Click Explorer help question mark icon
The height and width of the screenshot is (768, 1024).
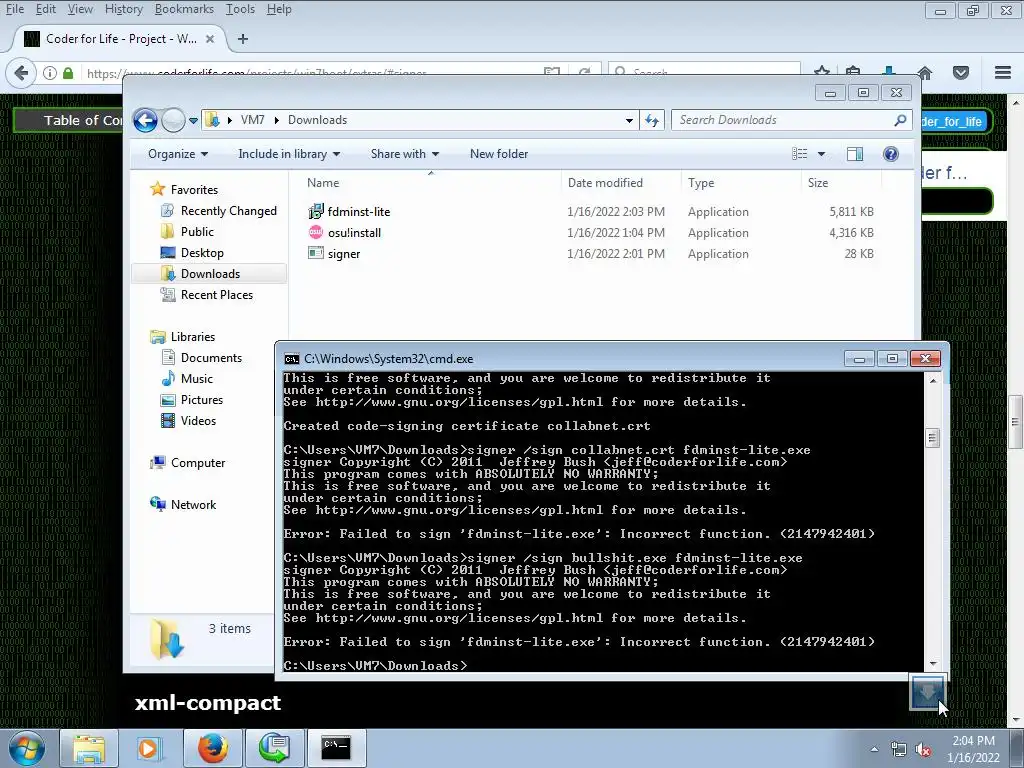click(x=891, y=154)
